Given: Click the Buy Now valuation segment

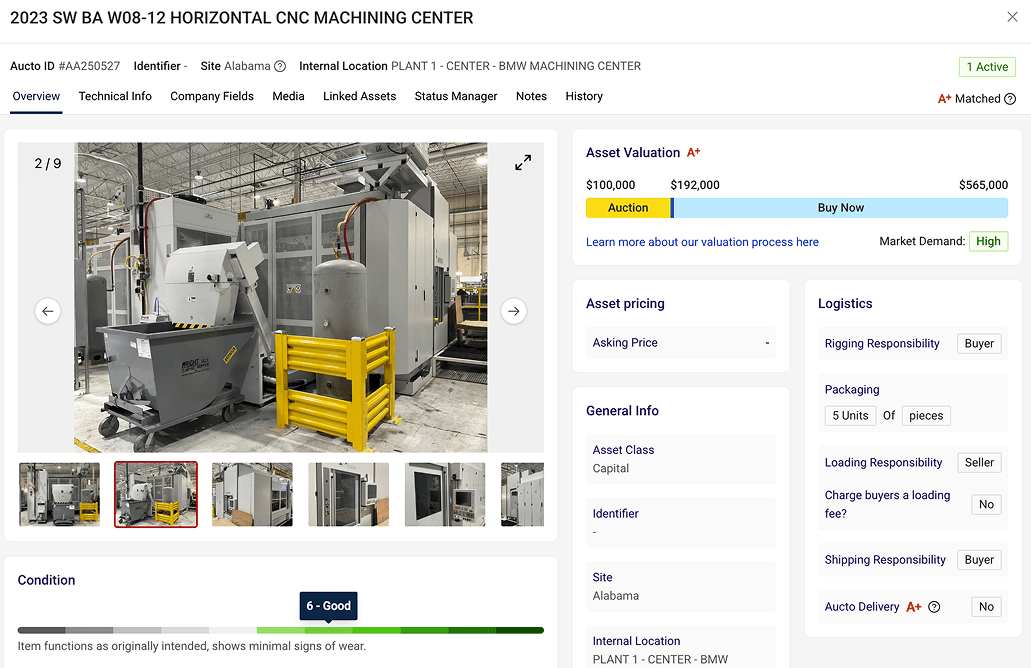Looking at the screenshot, I should pyautogui.click(x=843, y=207).
